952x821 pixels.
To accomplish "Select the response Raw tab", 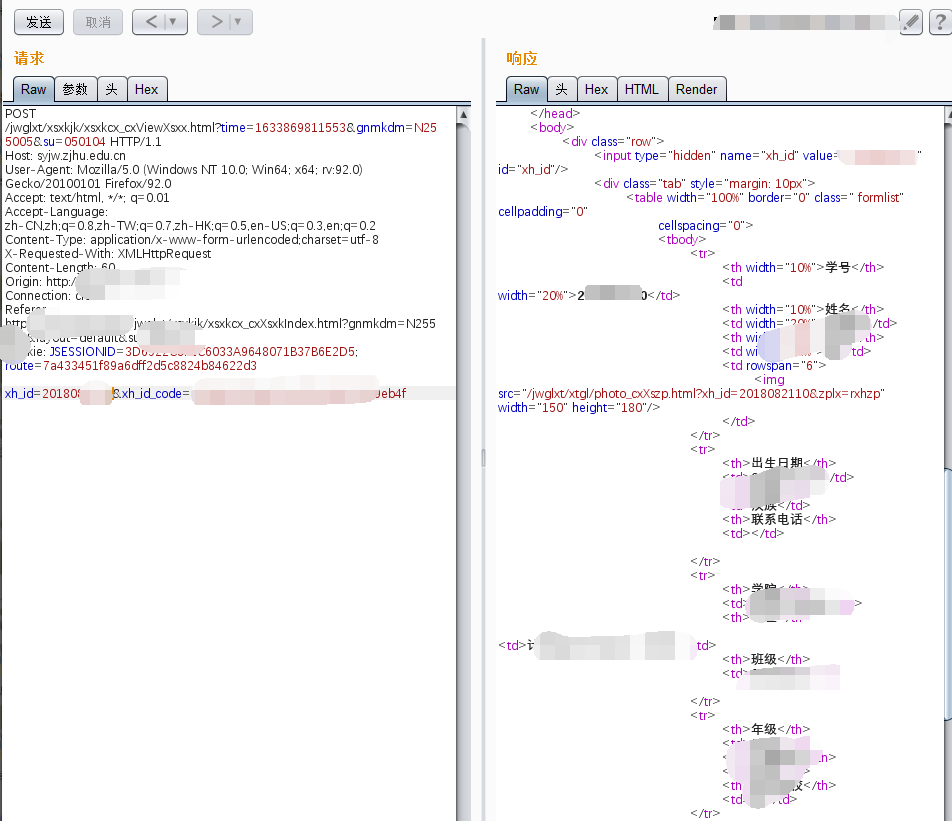I will (x=526, y=89).
